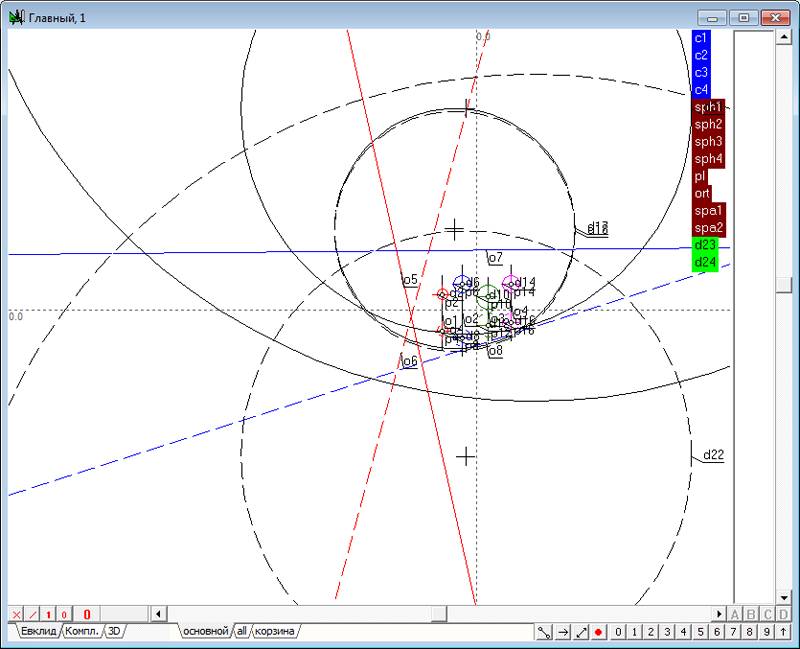
Task: Click number button 1
Action: (634, 632)
